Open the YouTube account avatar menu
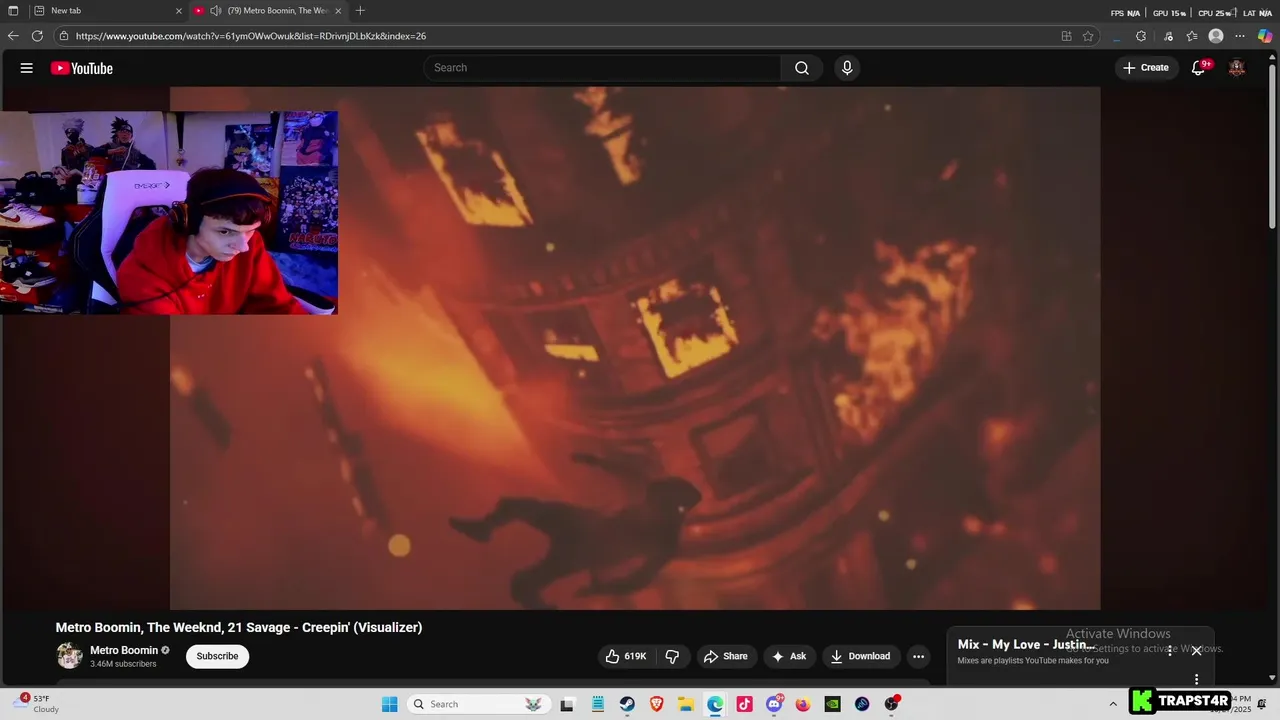 pos(1237,68)
